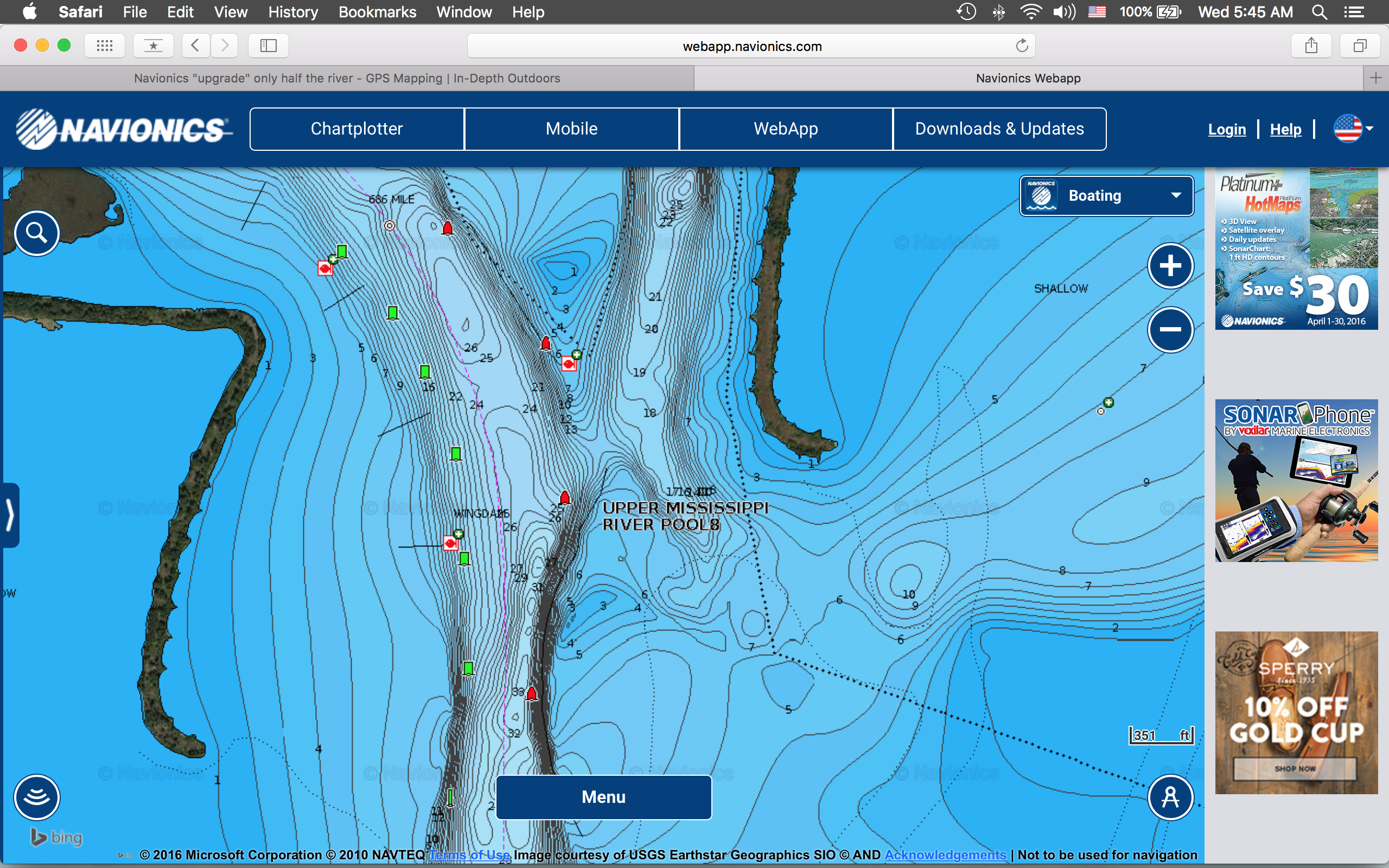1389x868 pixels.
Task: Open the Platinum+ HotMaps Save $30 ad
Action: pyautogui.click(x=1296, y=248)
